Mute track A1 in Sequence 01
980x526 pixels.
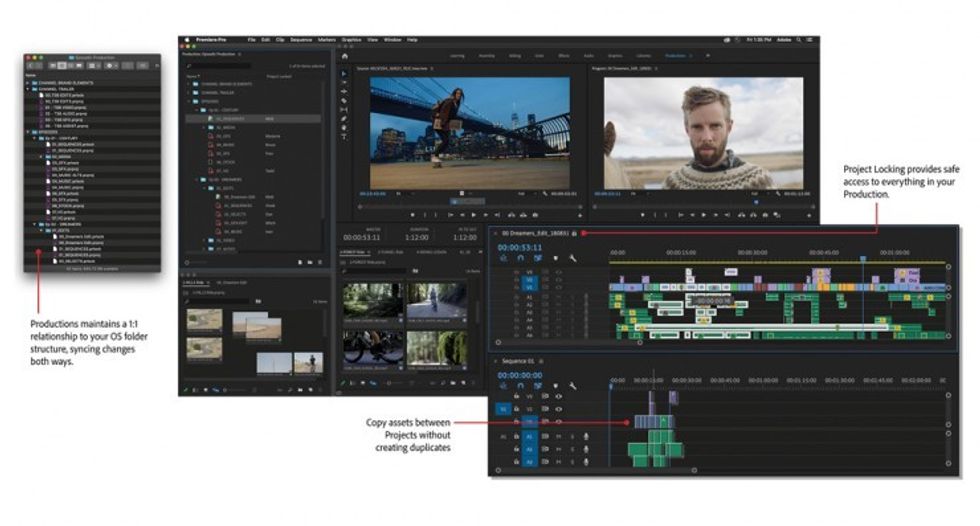click(558, 437)
